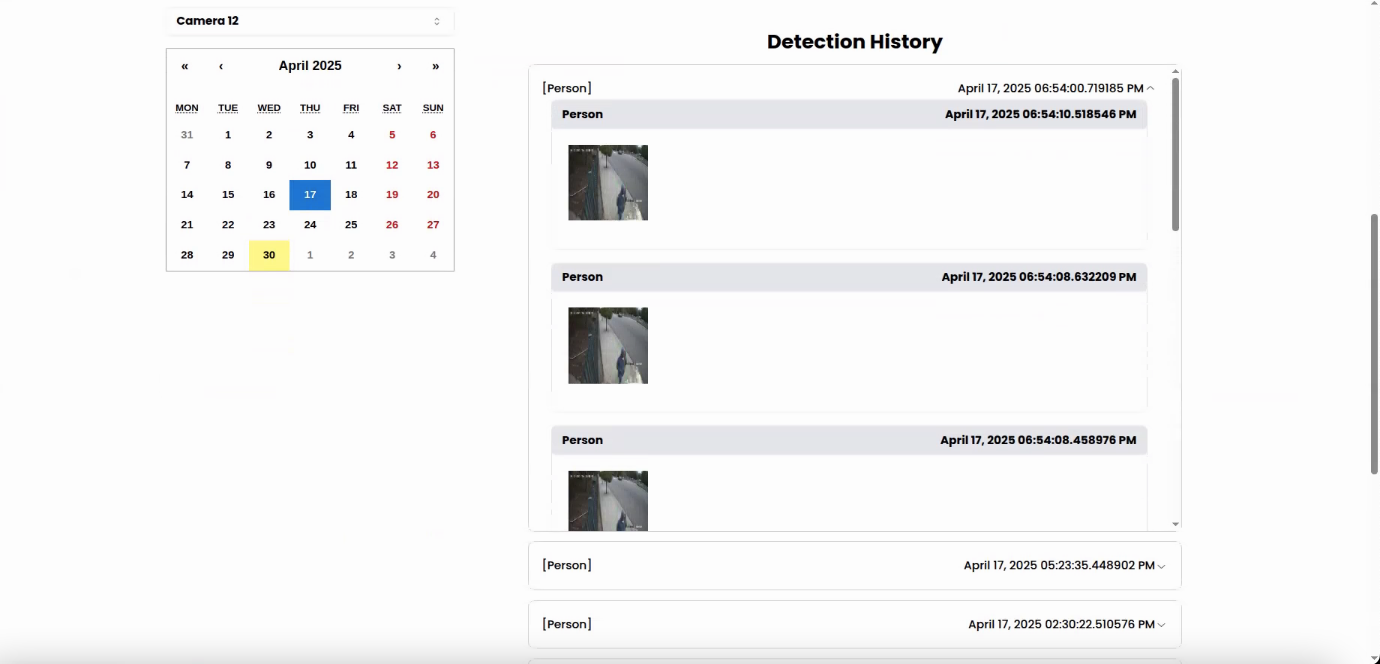Open thumbnail for 06:54:08.458976 PM detection

(608, 501)
